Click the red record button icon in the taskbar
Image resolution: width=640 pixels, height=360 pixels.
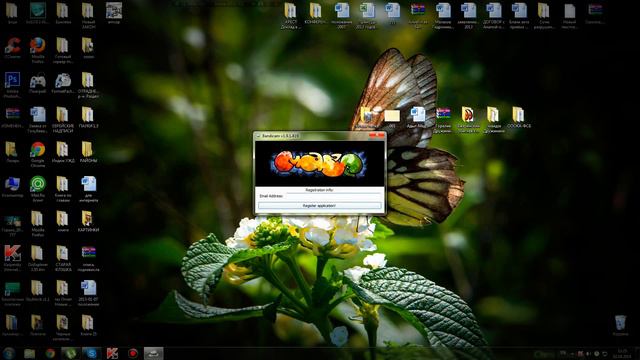pyautogui.click(x=133, y=353)
